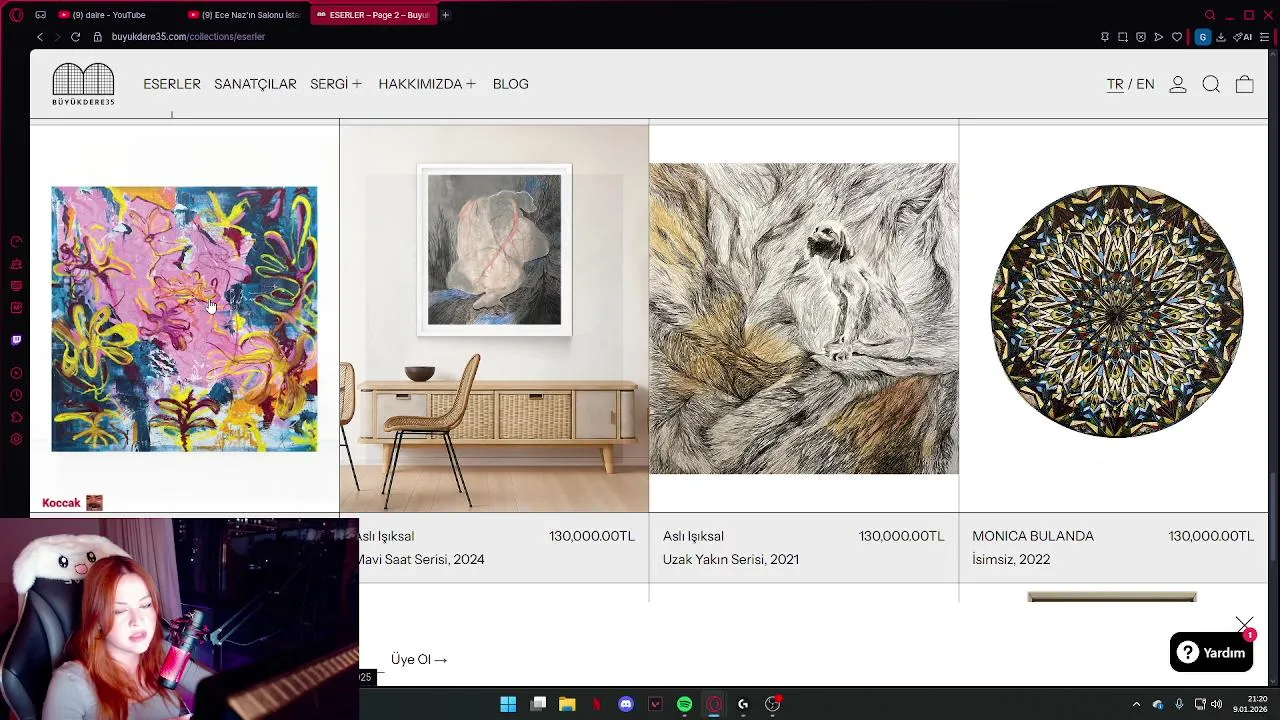
Task: Click the network tray icon
Action: (x=1200, y=705)
